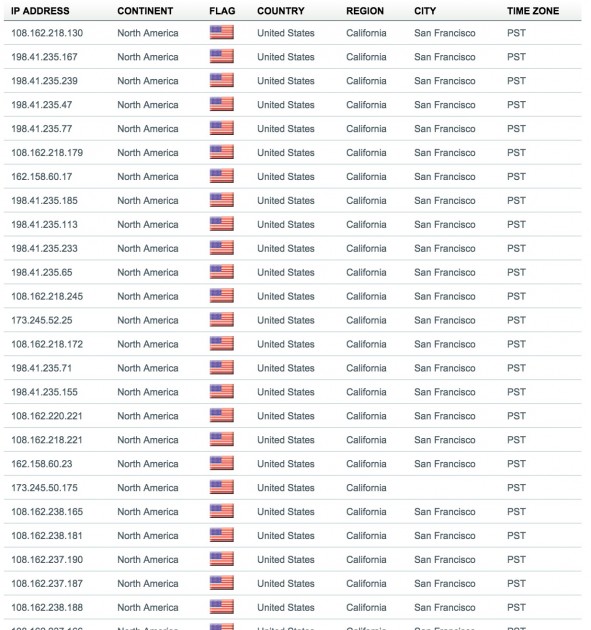
Task: Select IP address 198.41.235.239
Action: 44,81
